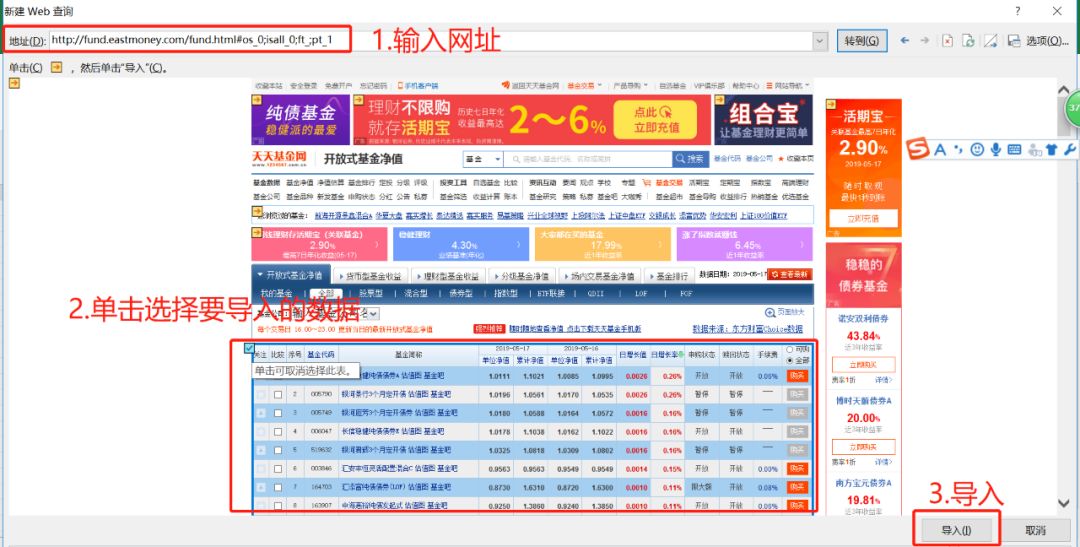Click the fund code search input box
The image size is (1080, 547).
(x=588, y=159)
